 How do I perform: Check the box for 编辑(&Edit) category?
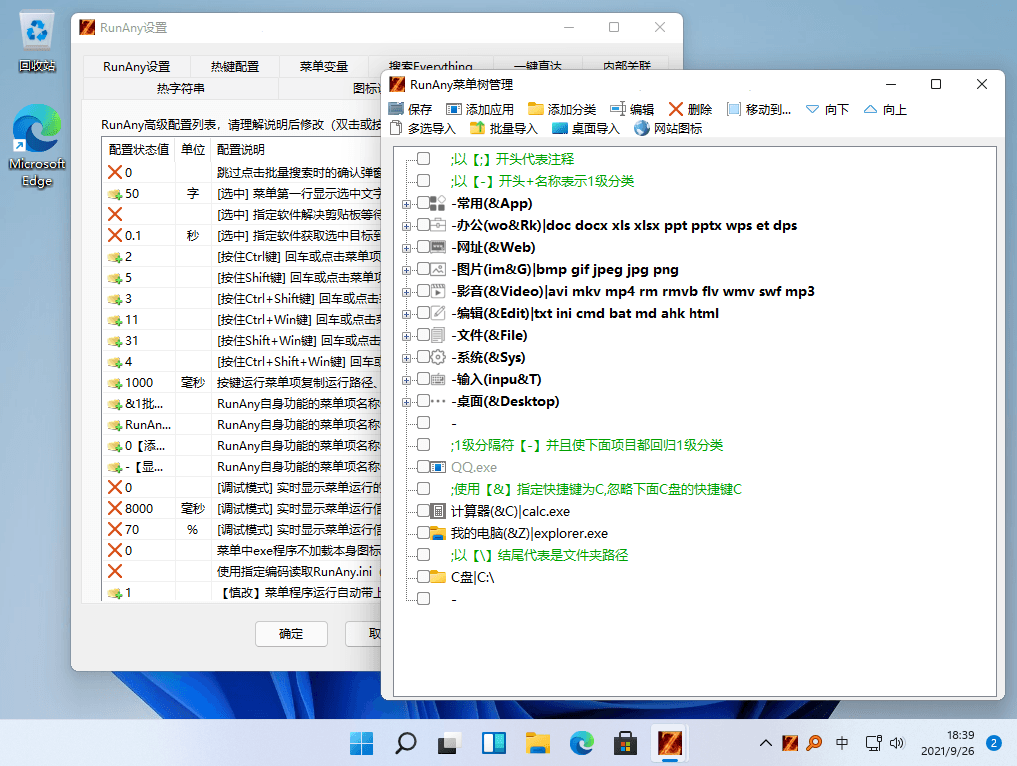tap(424, 313)
